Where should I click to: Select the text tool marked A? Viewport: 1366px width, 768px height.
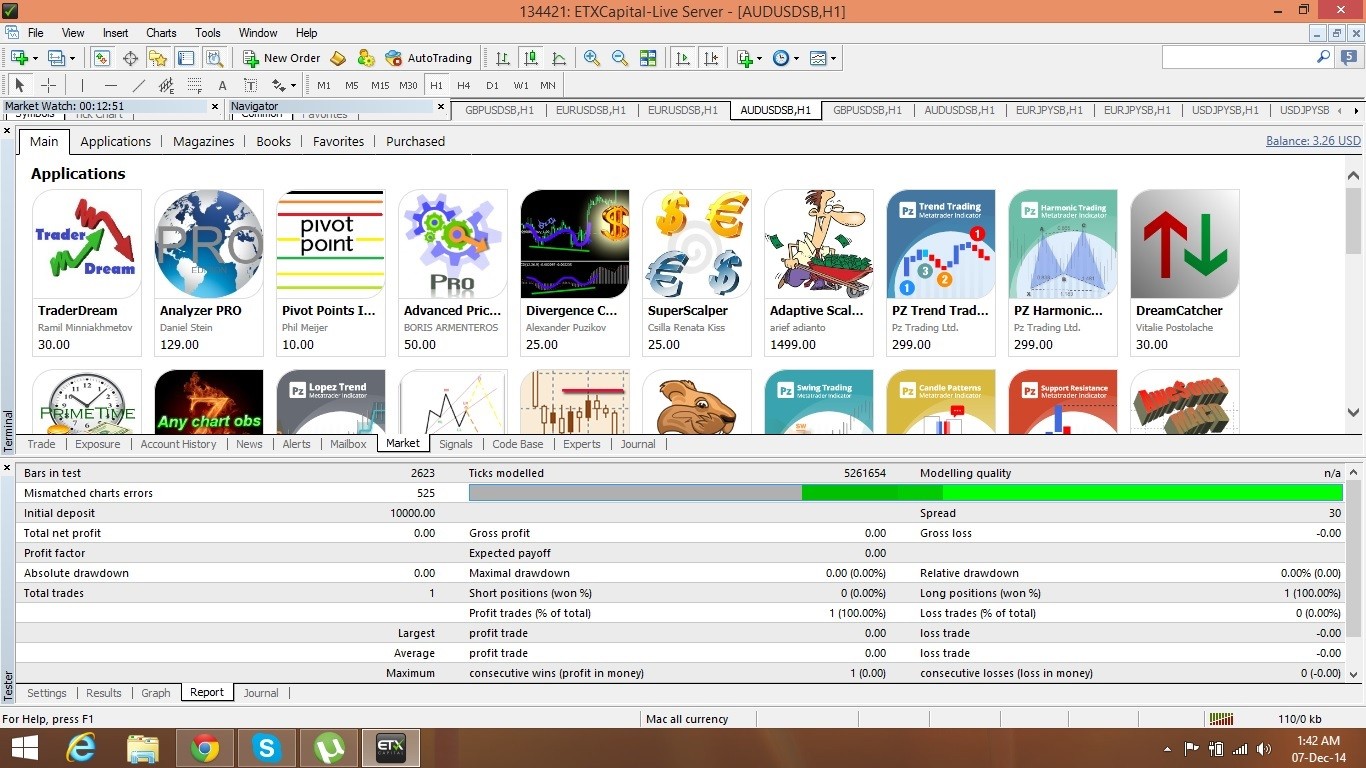(x=222, y=85)
